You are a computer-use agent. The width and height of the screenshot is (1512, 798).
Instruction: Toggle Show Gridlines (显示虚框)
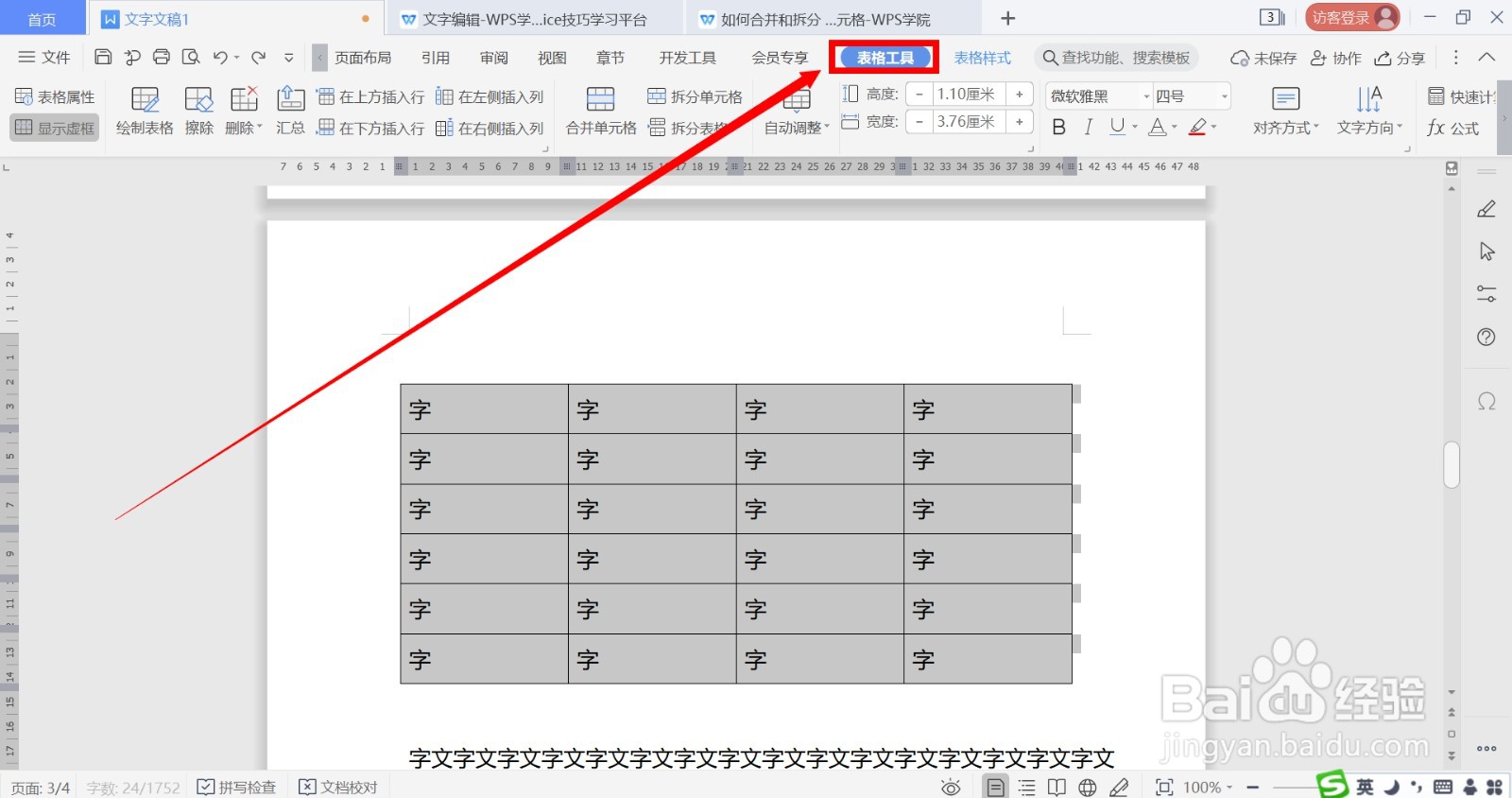point(55,129)
